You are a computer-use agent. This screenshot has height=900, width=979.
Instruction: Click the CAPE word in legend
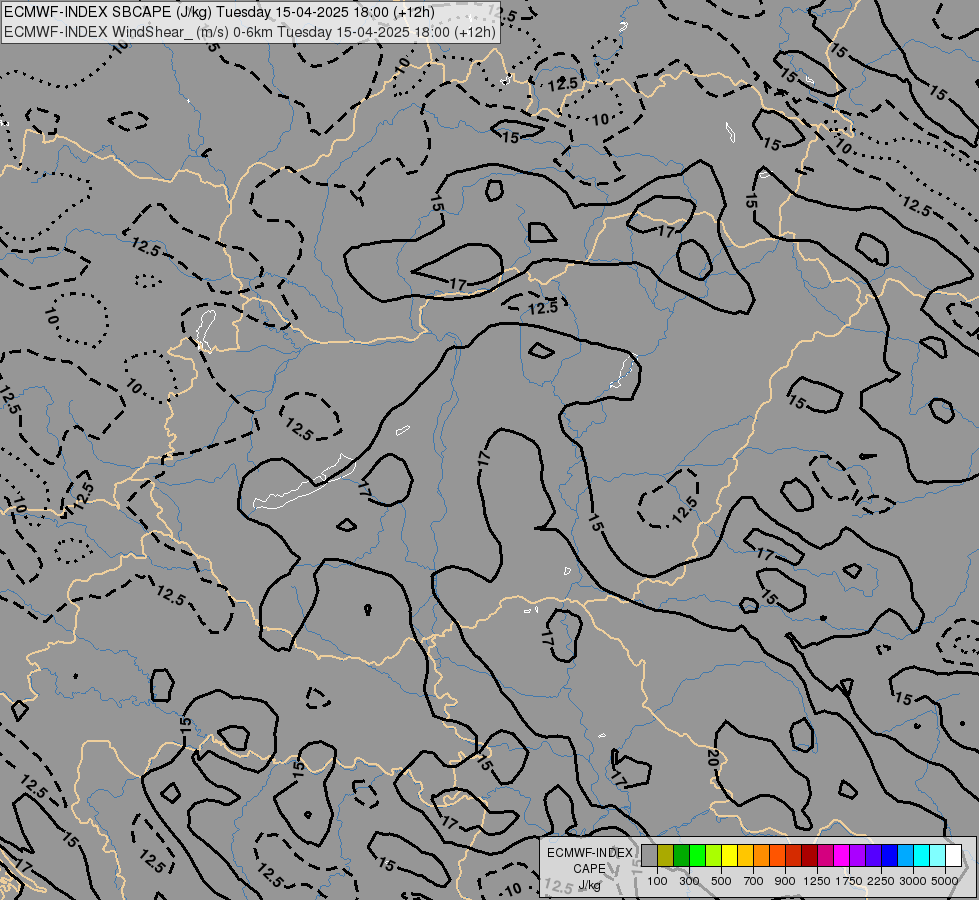(589, 869)
